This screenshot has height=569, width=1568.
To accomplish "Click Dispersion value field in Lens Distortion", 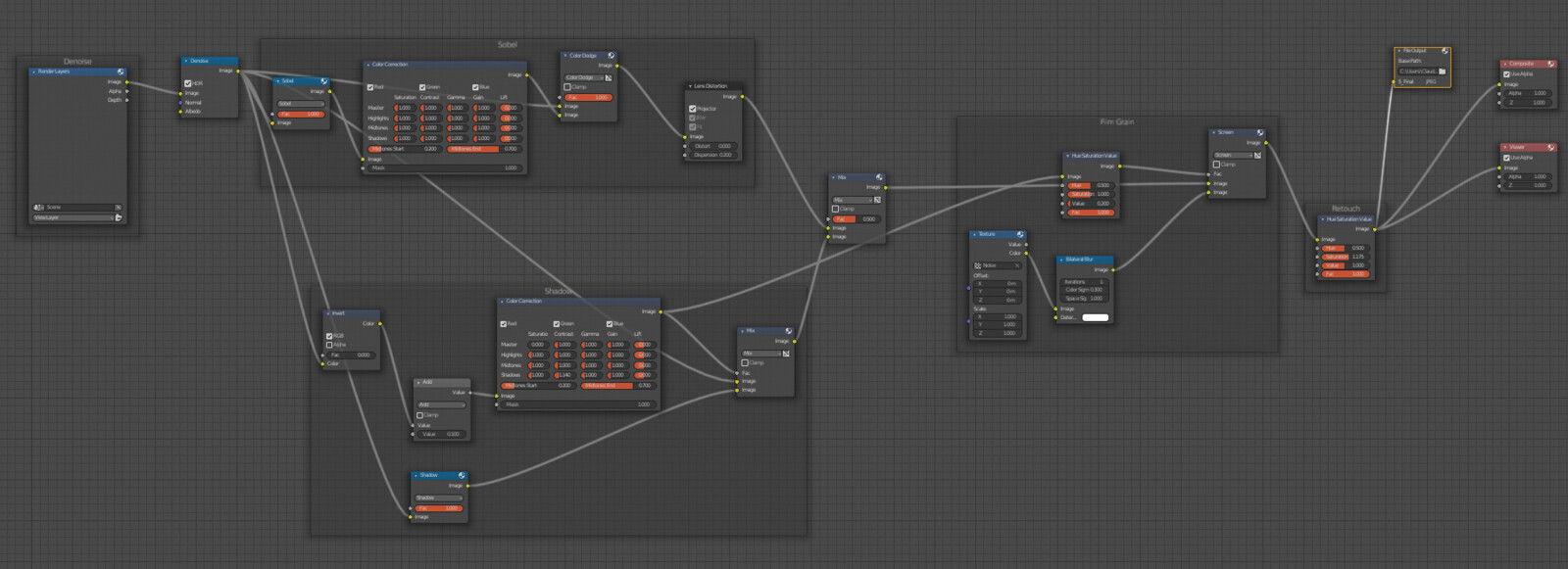I will pos(713,155).
